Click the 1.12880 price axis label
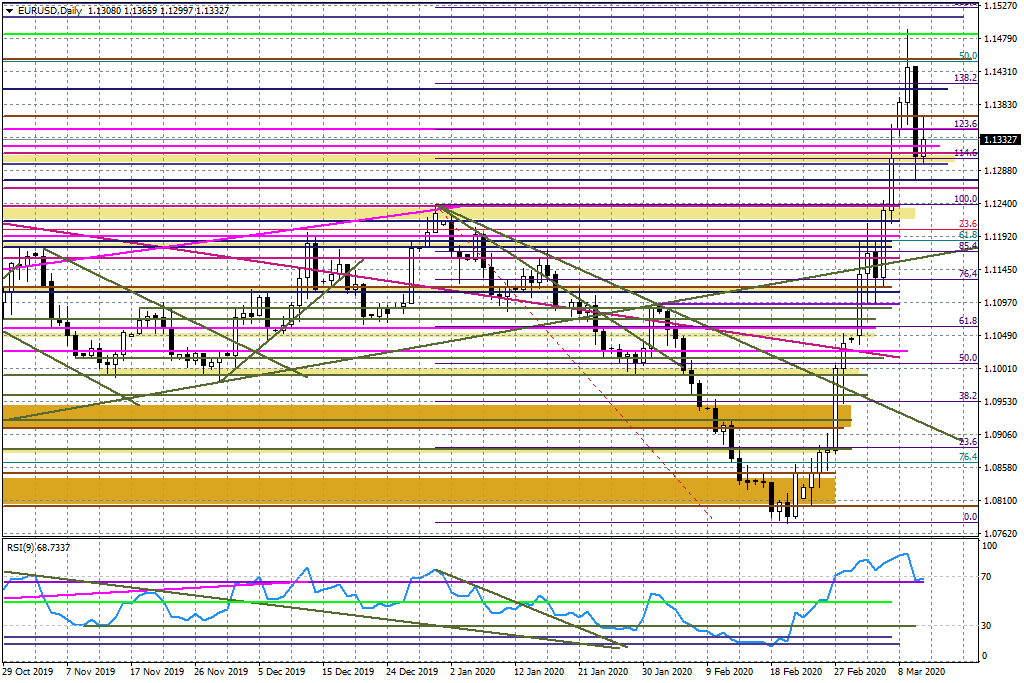This screenshot has width=1024, height=683. tap(1000, 170)
